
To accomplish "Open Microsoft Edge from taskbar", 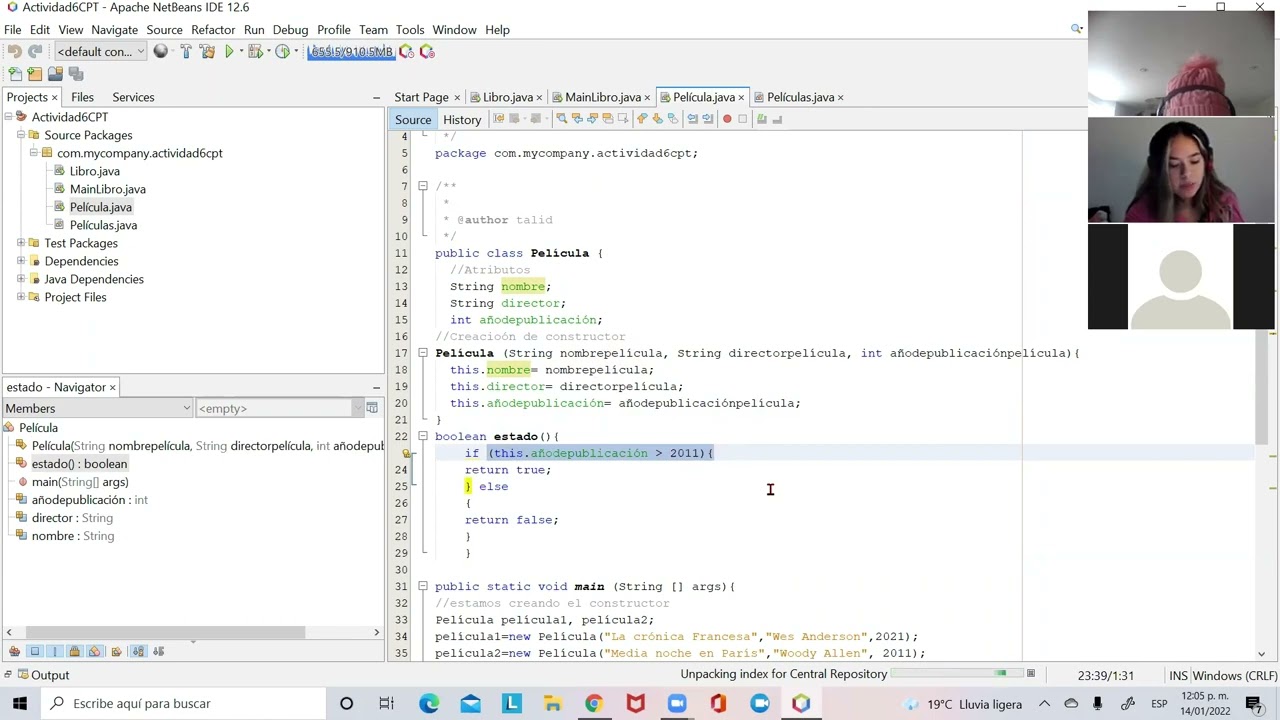I will [x=429, y=703].
